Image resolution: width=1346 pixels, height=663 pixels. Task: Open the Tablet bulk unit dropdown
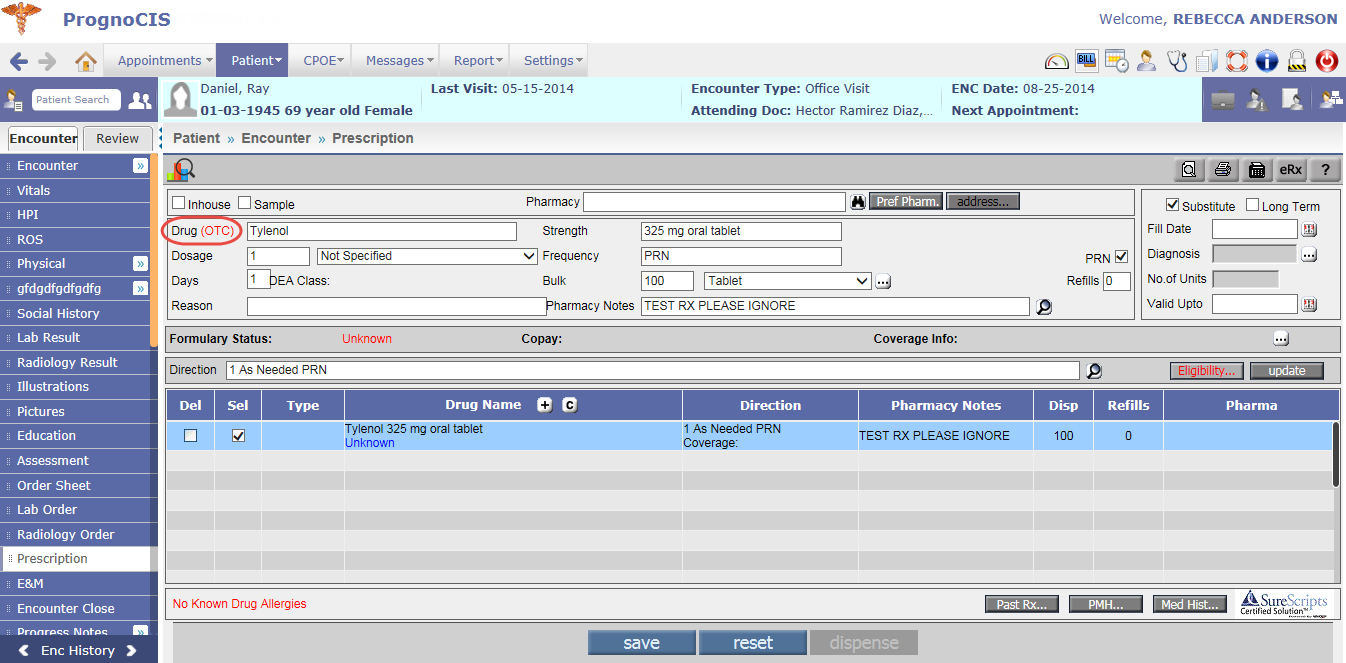[x=788, y=281]
